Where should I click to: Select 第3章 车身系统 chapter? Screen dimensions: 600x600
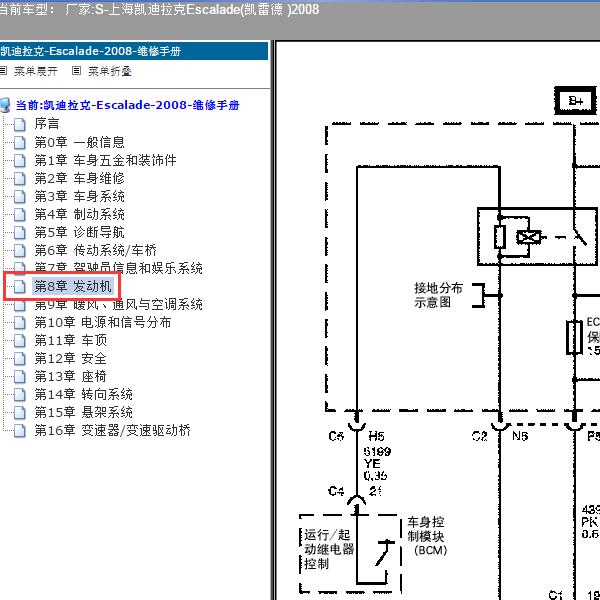[x=80, y=196]
